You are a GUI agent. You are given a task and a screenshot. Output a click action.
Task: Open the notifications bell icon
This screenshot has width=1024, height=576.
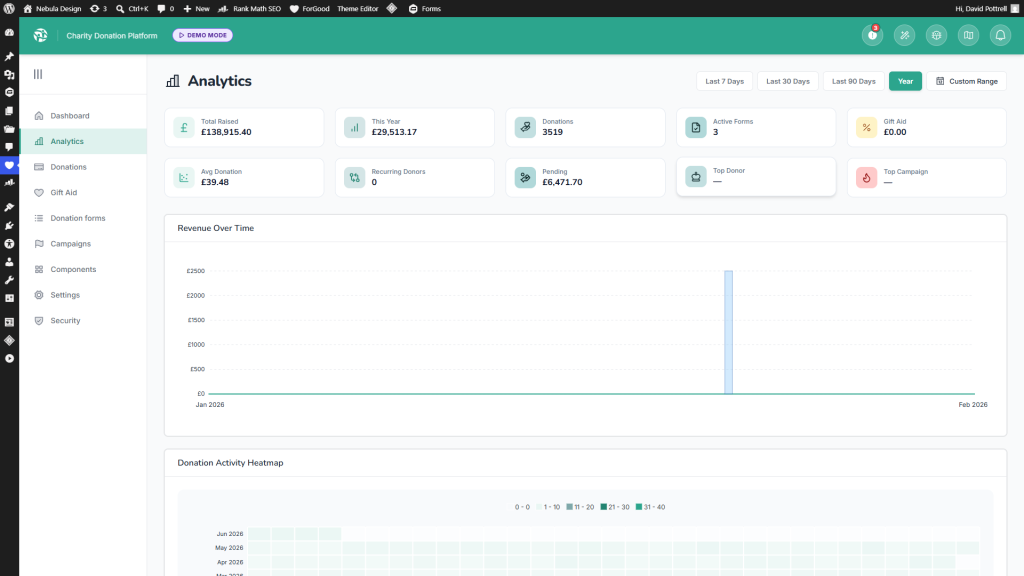[1000, 35]
